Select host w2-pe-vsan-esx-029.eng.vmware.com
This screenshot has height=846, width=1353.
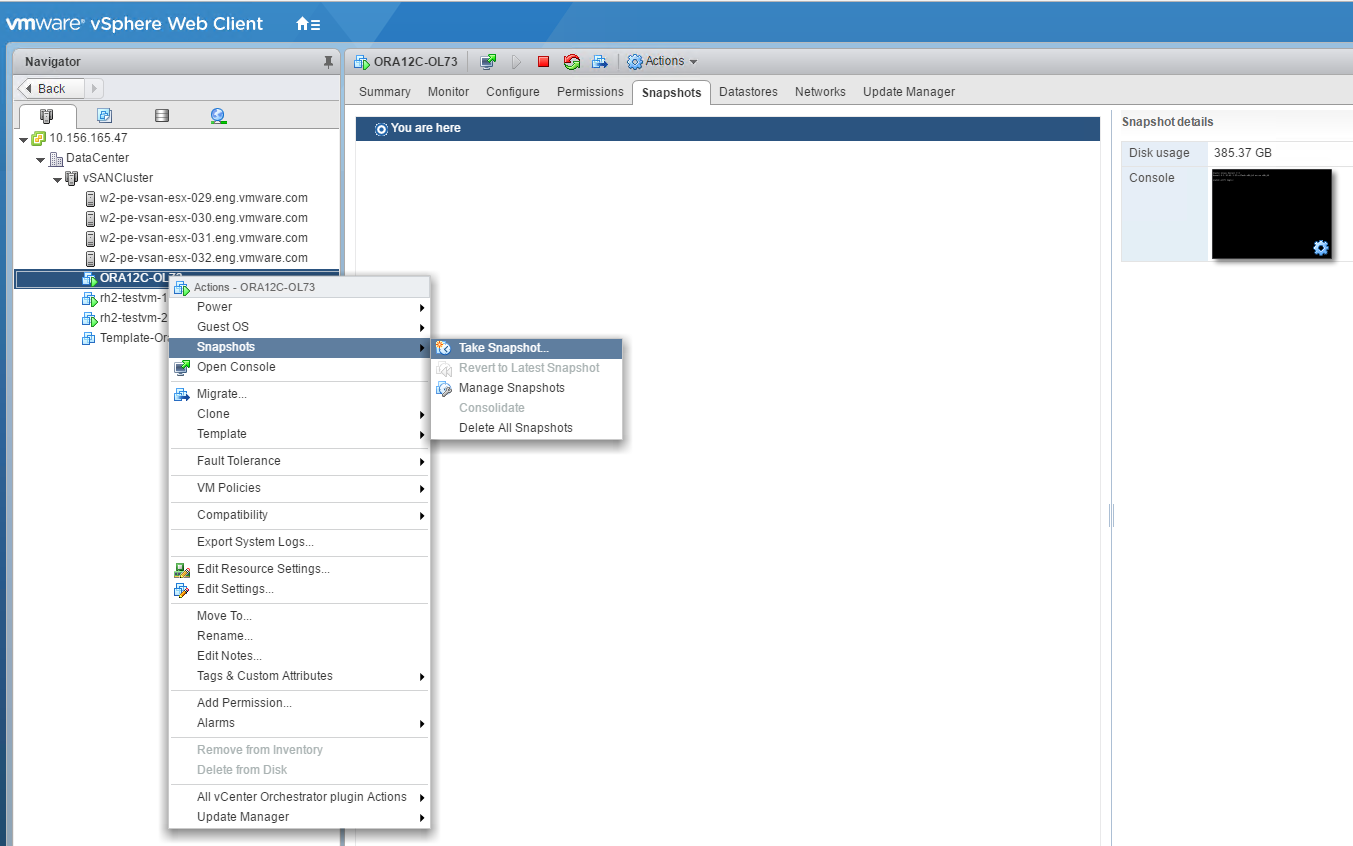[x=204, y=198]
